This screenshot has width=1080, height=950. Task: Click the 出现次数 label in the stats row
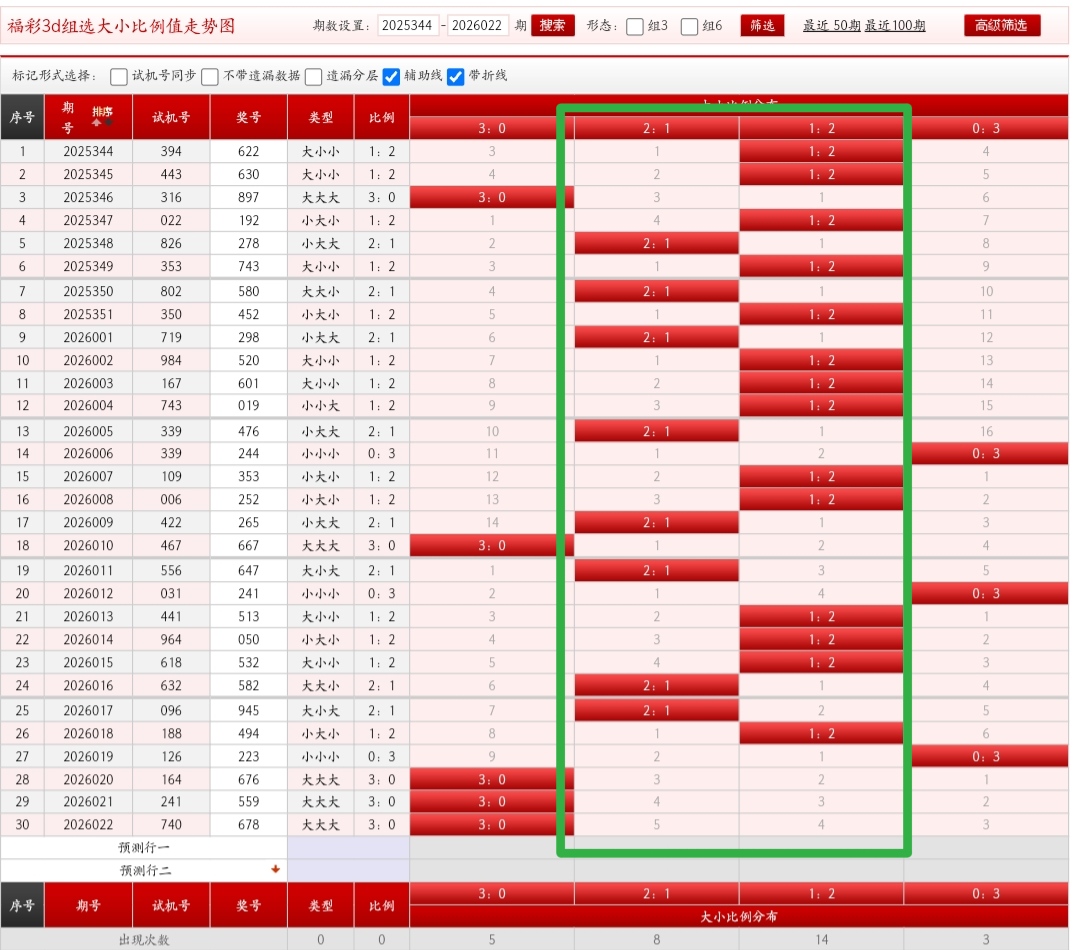pyautogui.click(x=144, y=940)
